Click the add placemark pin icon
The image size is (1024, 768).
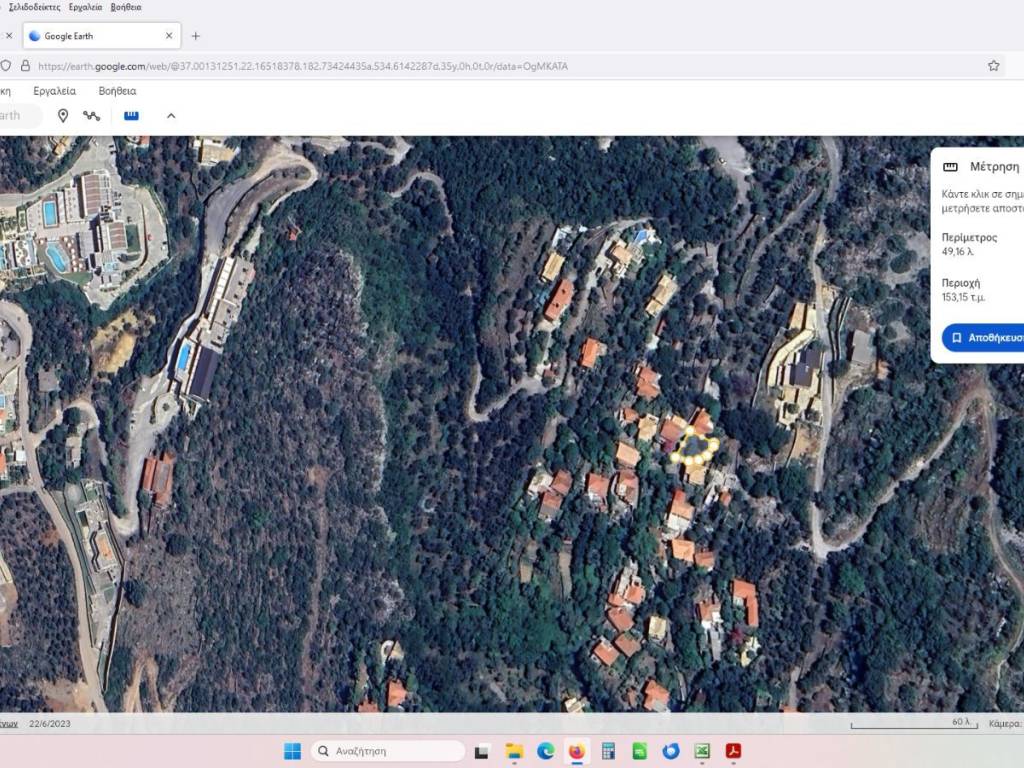pos(63,116)
